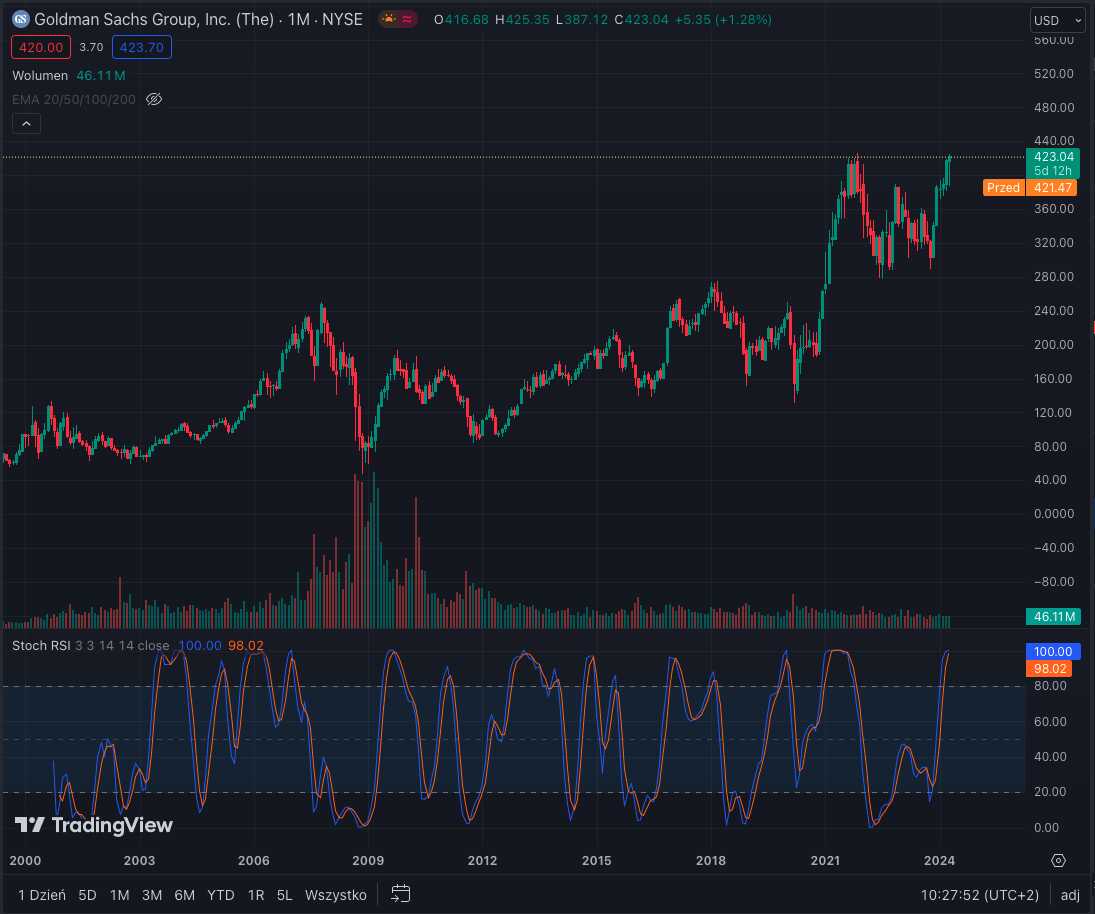Click the orange Stoch RSI 98.02 axis label
Image resolution: width=1095 pixels, height=914 pixels.
1050,669
